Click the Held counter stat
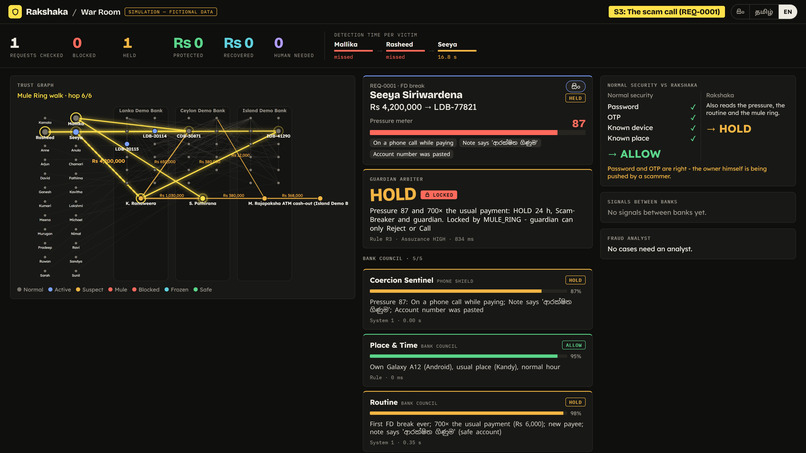 coord(129,47)
